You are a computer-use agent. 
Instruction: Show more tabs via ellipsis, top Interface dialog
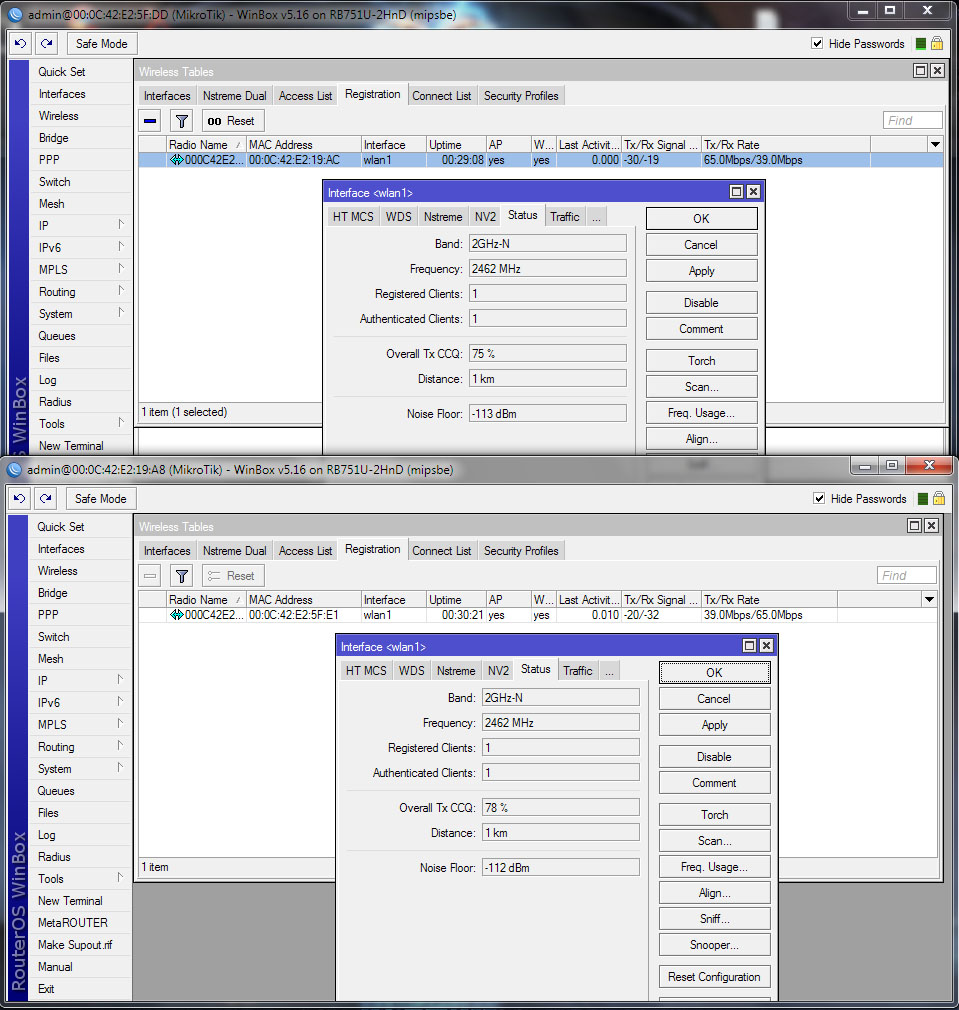pyautogui.click(x=597, y=217)
